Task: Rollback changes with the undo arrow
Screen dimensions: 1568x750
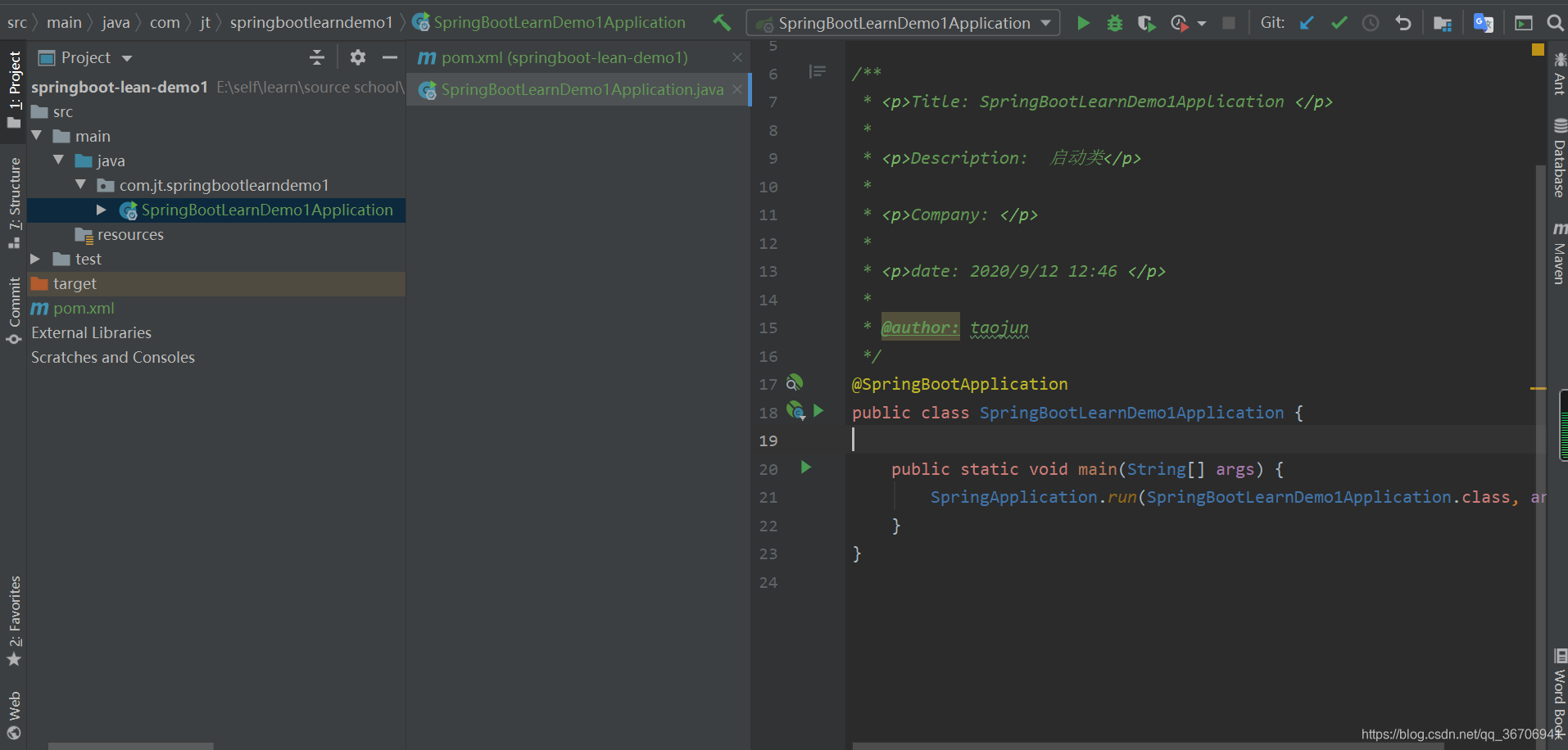Action: (x=1403, y=23)
